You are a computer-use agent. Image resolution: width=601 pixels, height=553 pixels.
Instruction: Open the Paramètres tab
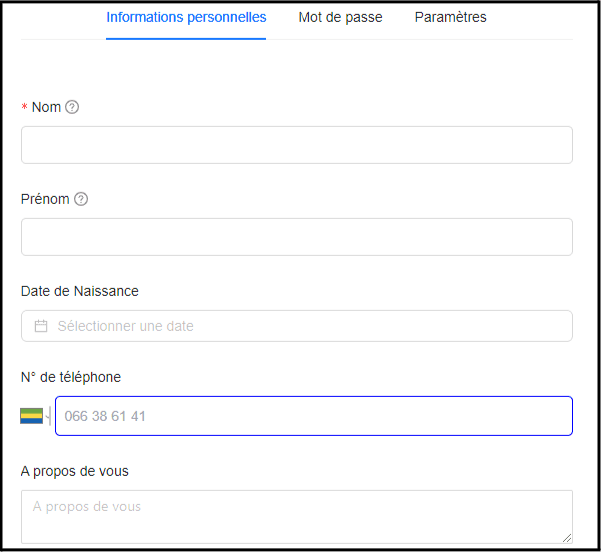pyautogui.click(x=450, y=17)
